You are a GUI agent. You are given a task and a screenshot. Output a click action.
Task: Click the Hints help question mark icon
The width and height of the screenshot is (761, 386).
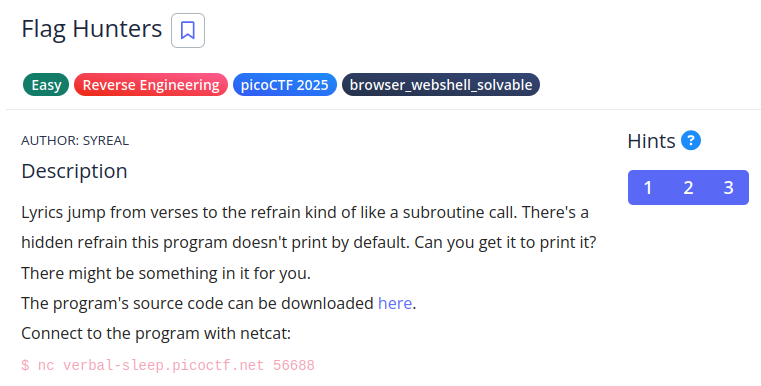pyautogui.click(x=691, y=141)
